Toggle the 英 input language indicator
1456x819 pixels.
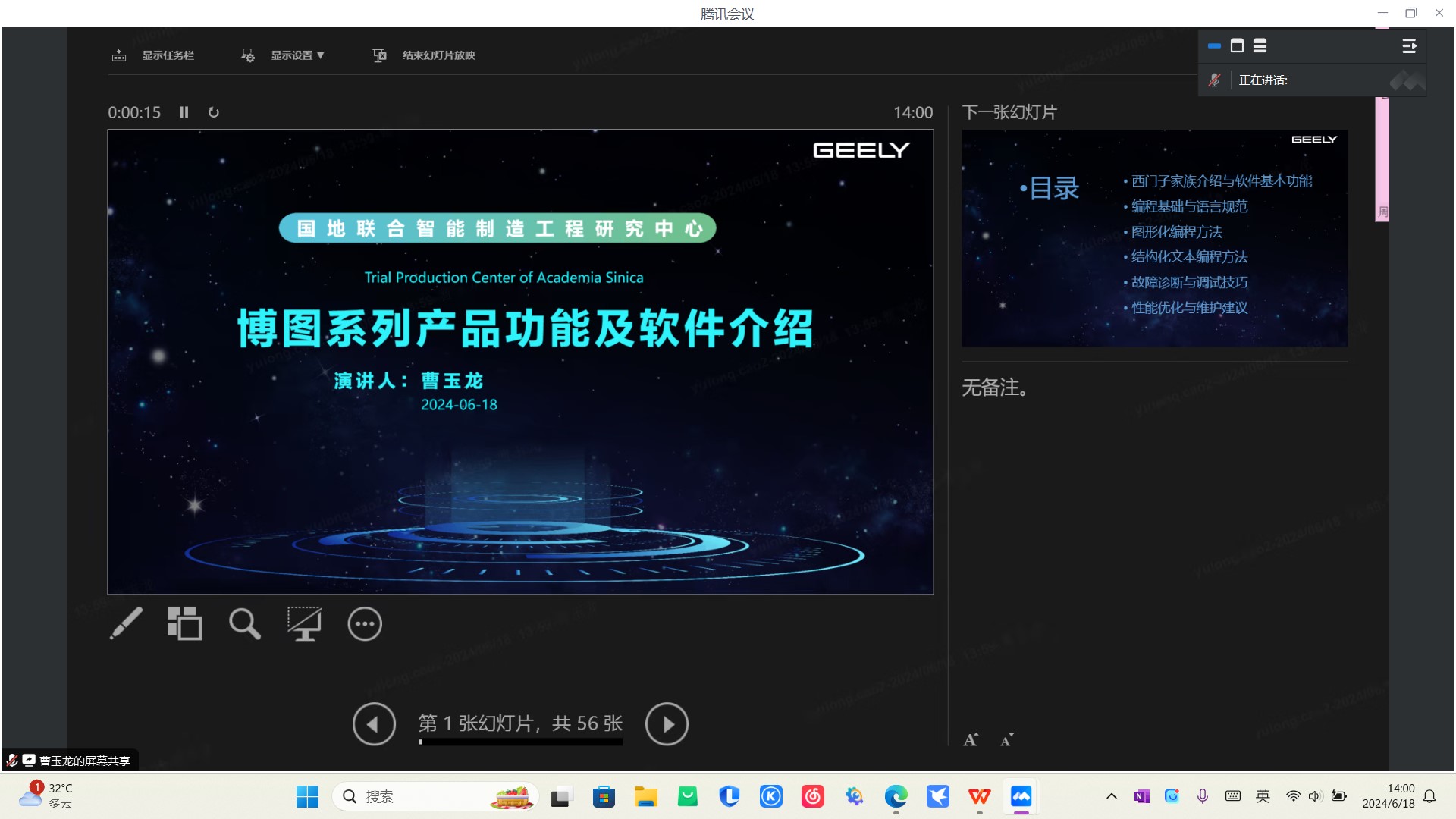[1263, 796]
